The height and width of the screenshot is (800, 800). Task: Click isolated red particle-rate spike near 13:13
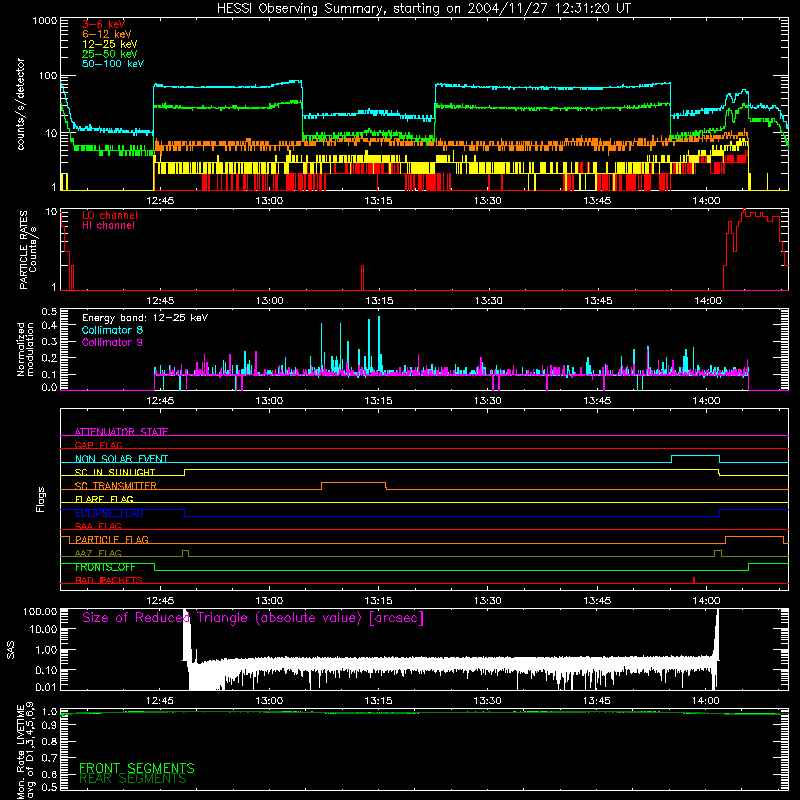tap(362, 278)
